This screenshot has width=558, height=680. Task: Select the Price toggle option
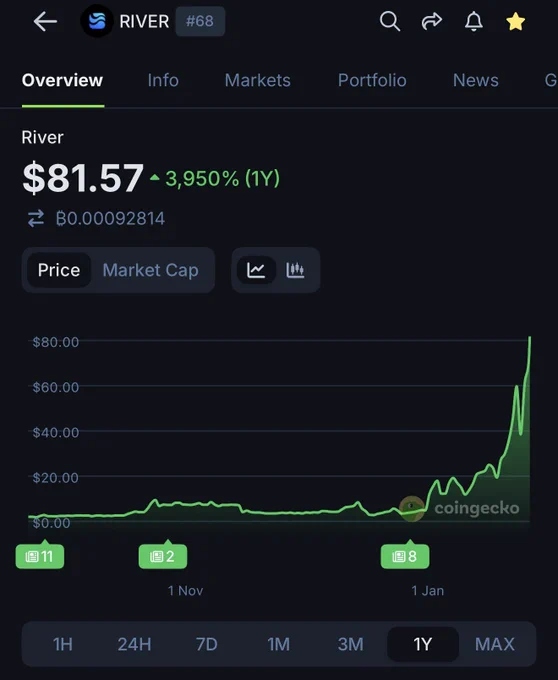pos(59,270)
